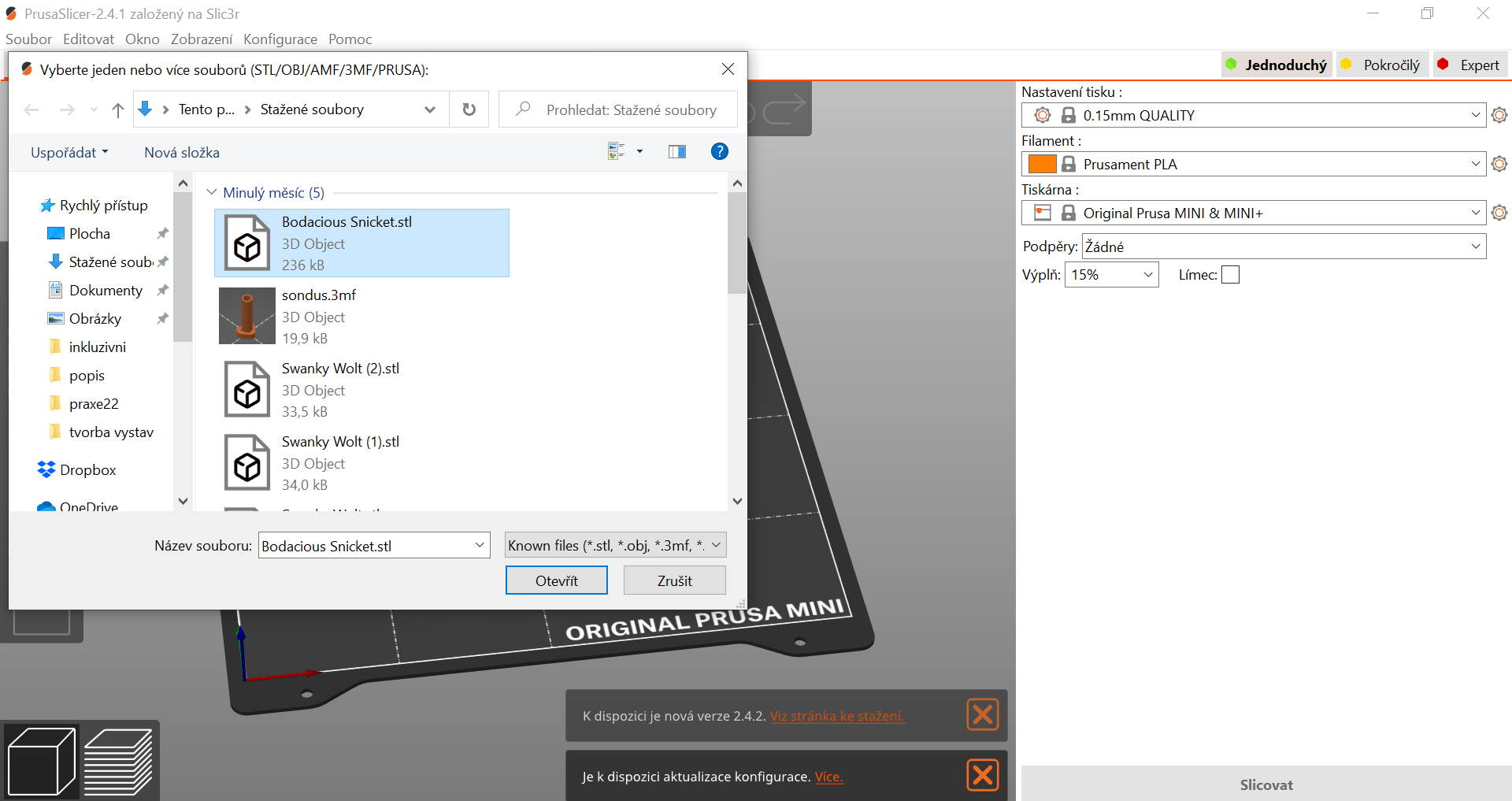Open the Editovat menu
The width and height of the screenshot is (1512, 801).
pos(88,39)
